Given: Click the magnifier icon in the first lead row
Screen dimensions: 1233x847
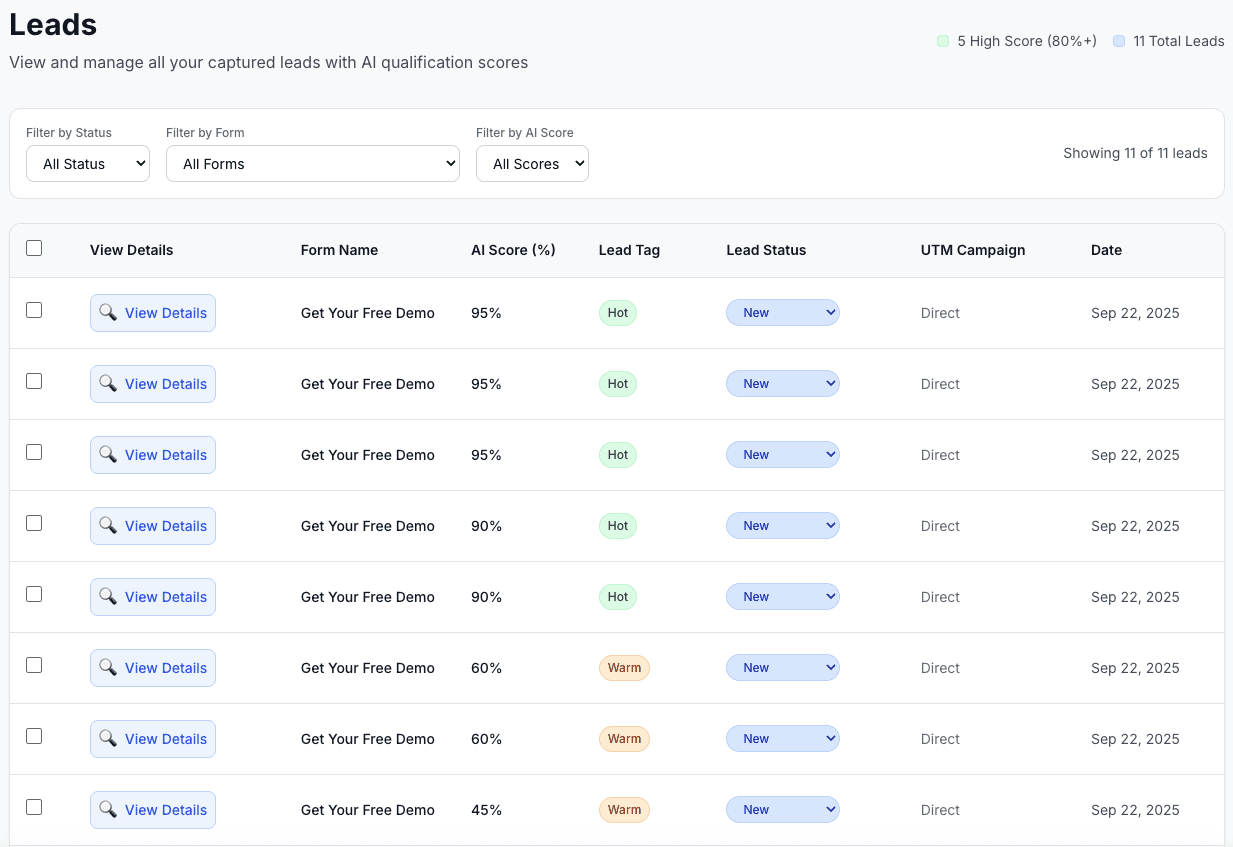Looking at the screenshot, I should [108, 313].
